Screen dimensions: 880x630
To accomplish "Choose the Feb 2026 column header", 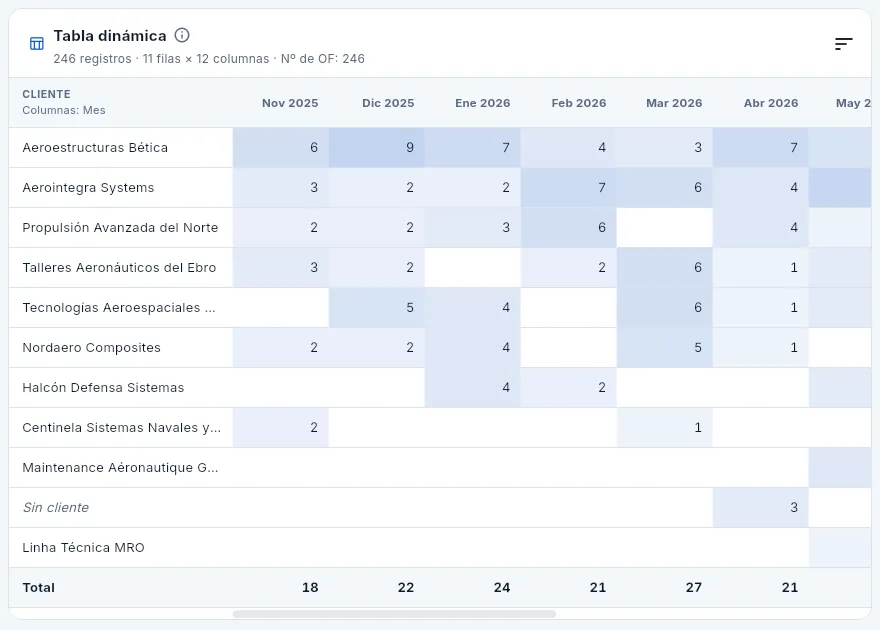I will click(x=579, y=103).
